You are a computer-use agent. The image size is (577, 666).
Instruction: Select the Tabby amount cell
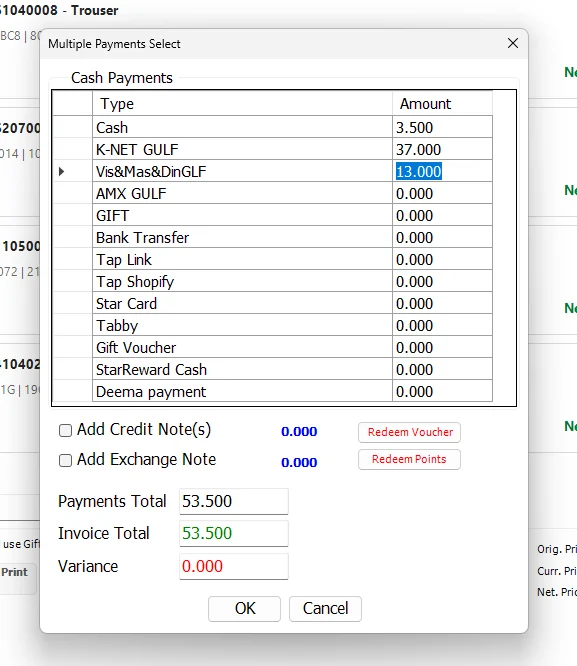click(x=442, y=326)
